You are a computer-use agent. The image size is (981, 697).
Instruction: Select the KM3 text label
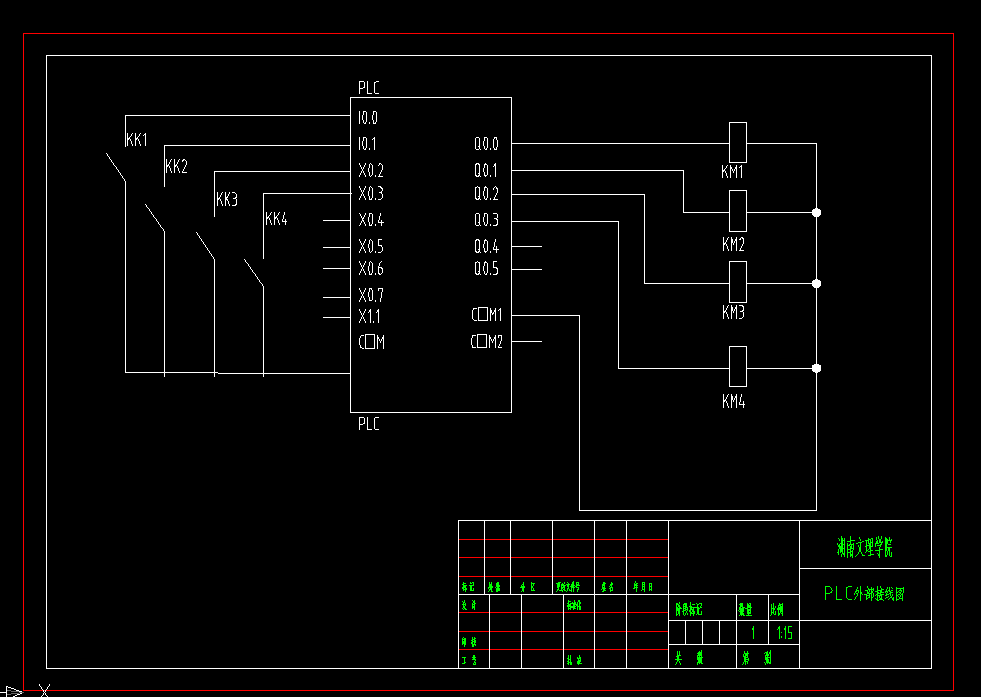pyautogui.click(x=733, y=312)
